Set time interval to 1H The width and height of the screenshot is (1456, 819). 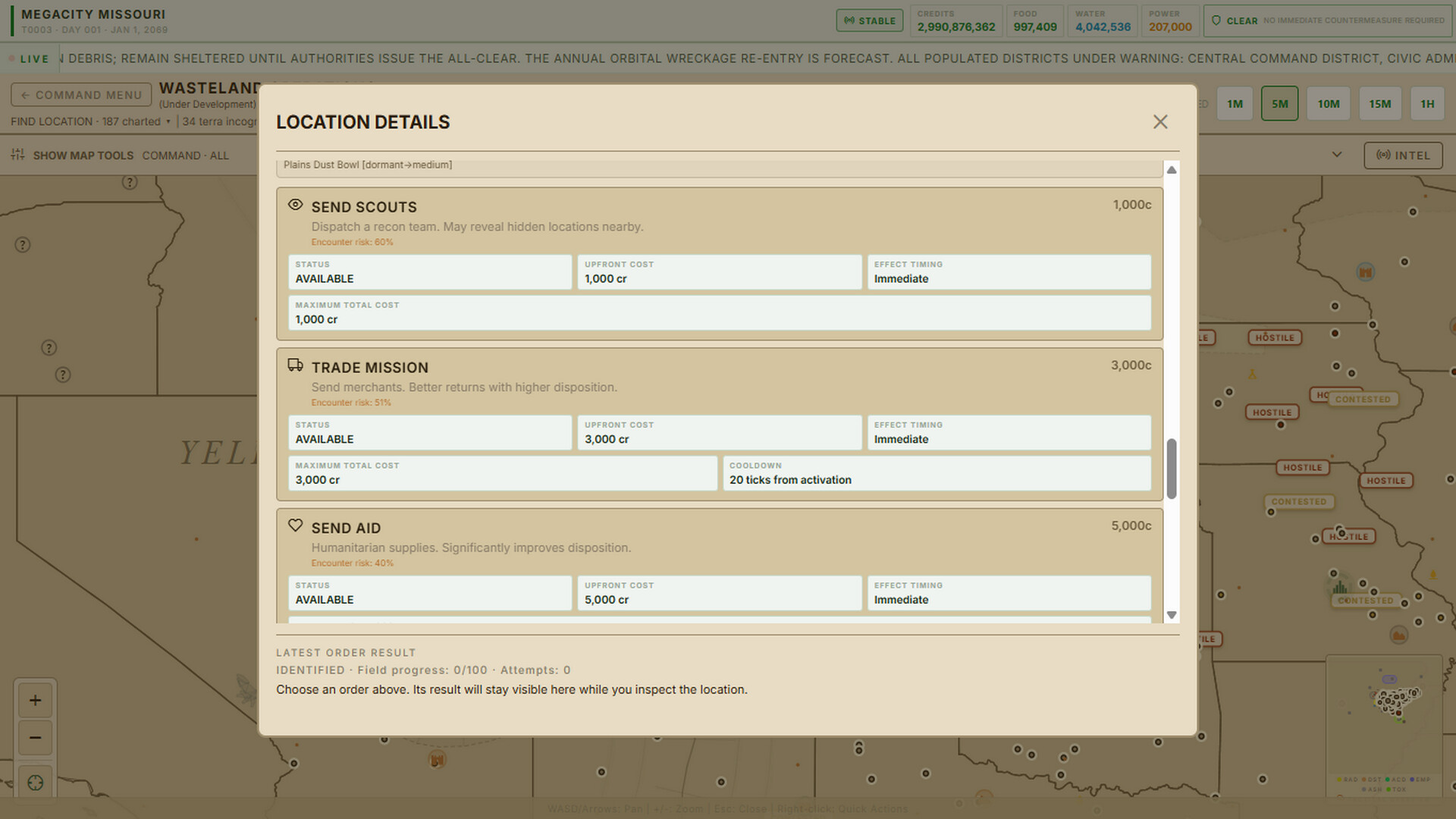click(x=1427, y=104)
